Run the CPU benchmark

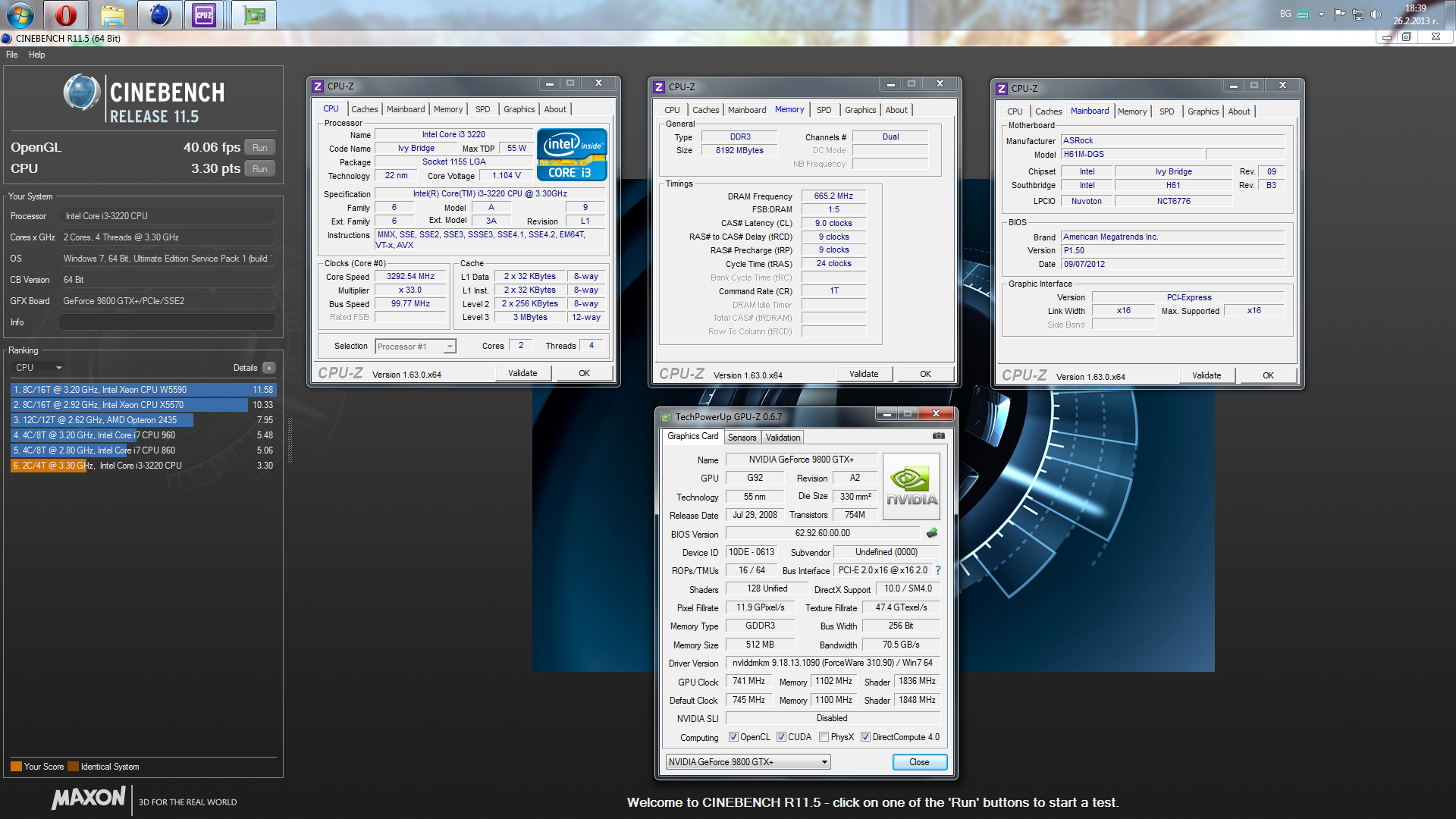click(259, 169)
